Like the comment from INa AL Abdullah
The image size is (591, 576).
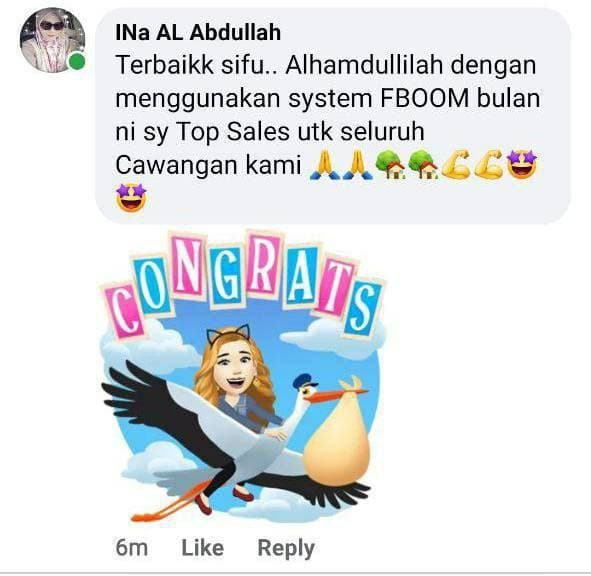202,547
